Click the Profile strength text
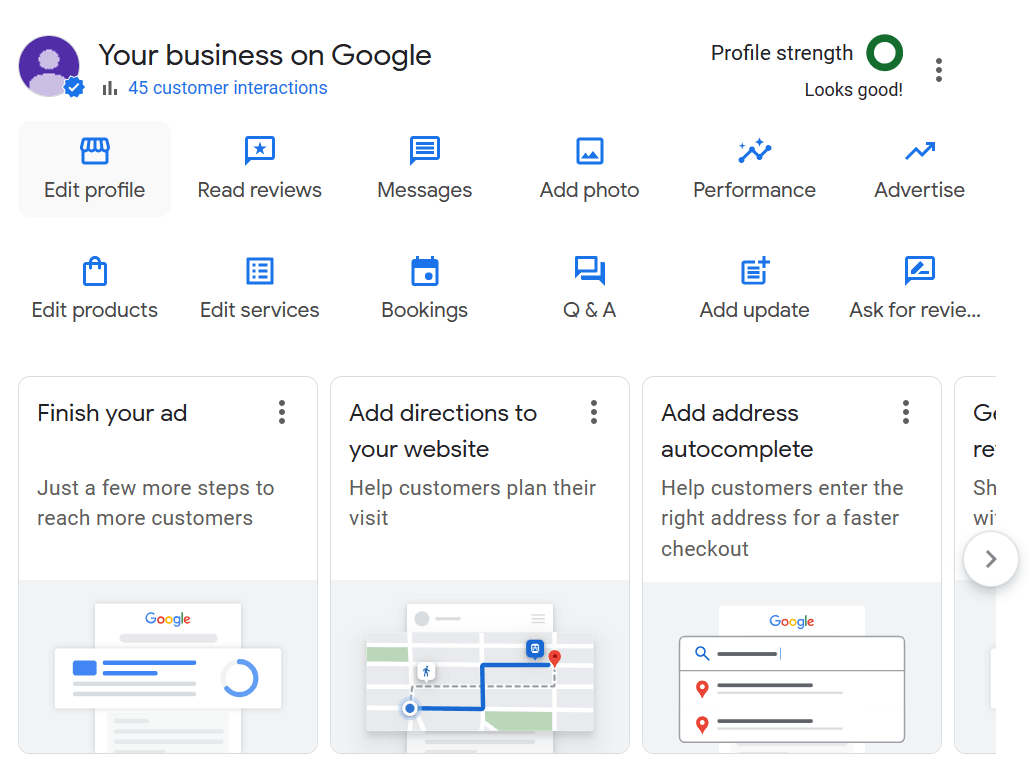The height and width of the screenshot is (767, 1035). [x=782, y=53]
